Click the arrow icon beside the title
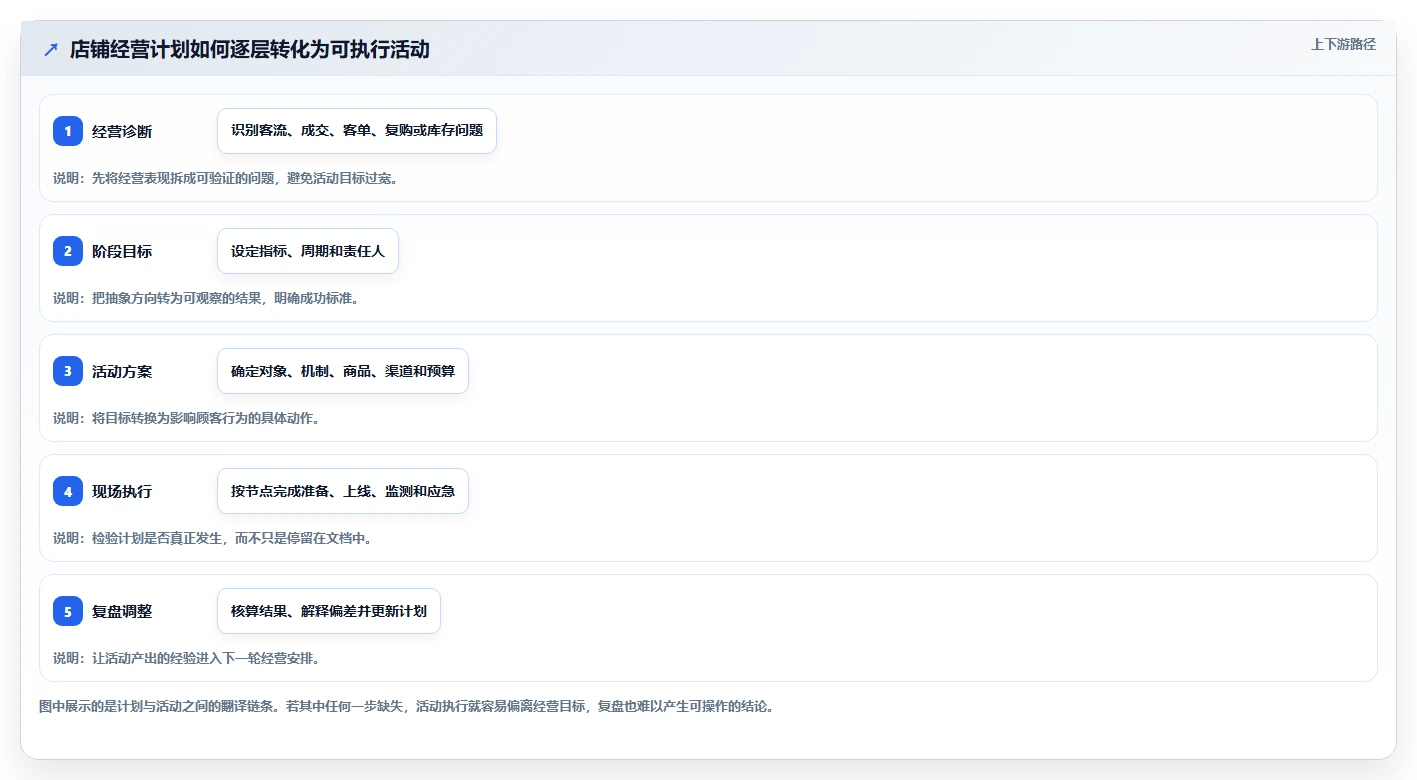Image resolution: width=1417 pixels, height=780 pixels. click(51, 49)
